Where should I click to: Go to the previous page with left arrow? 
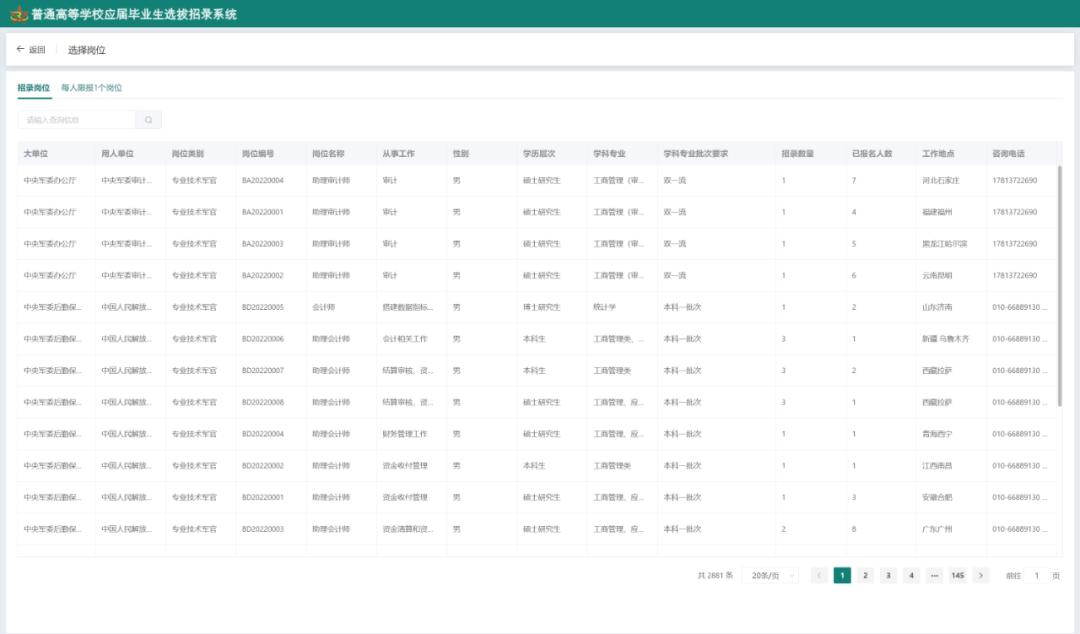(819, 575)
